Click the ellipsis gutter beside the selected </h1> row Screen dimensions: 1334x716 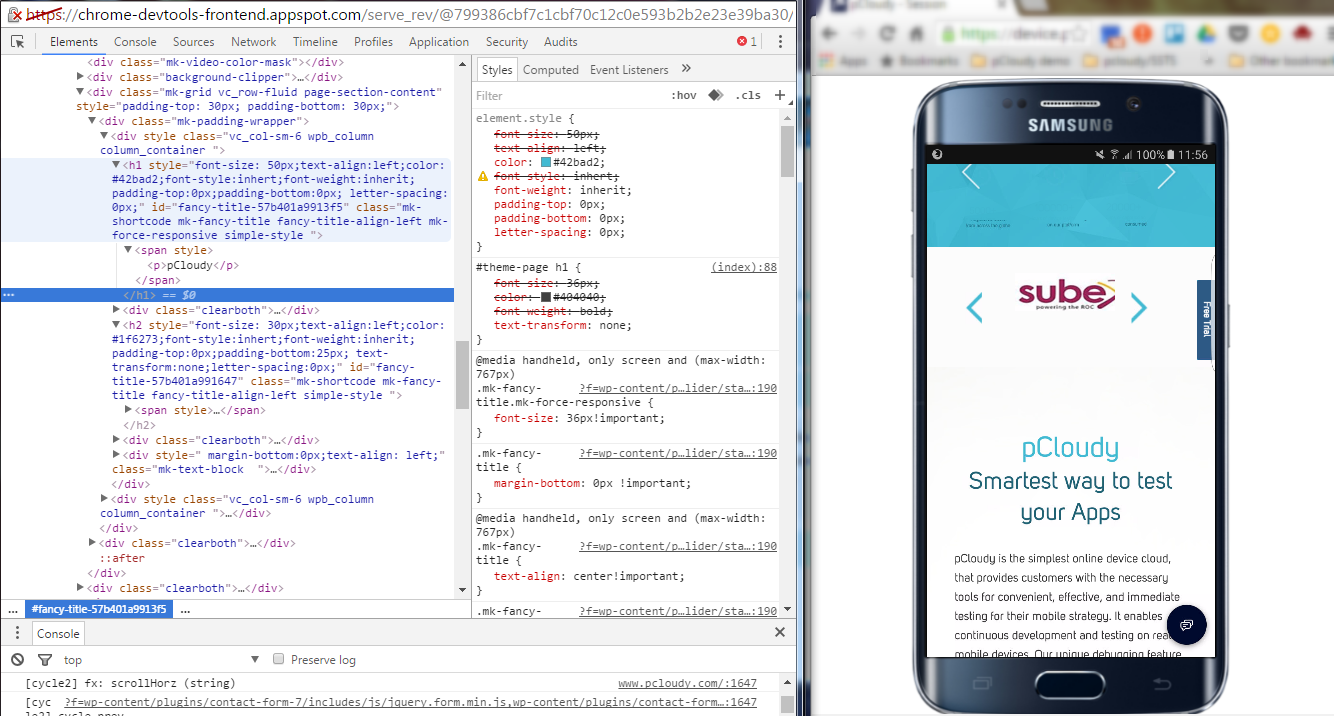pos(9,295)
